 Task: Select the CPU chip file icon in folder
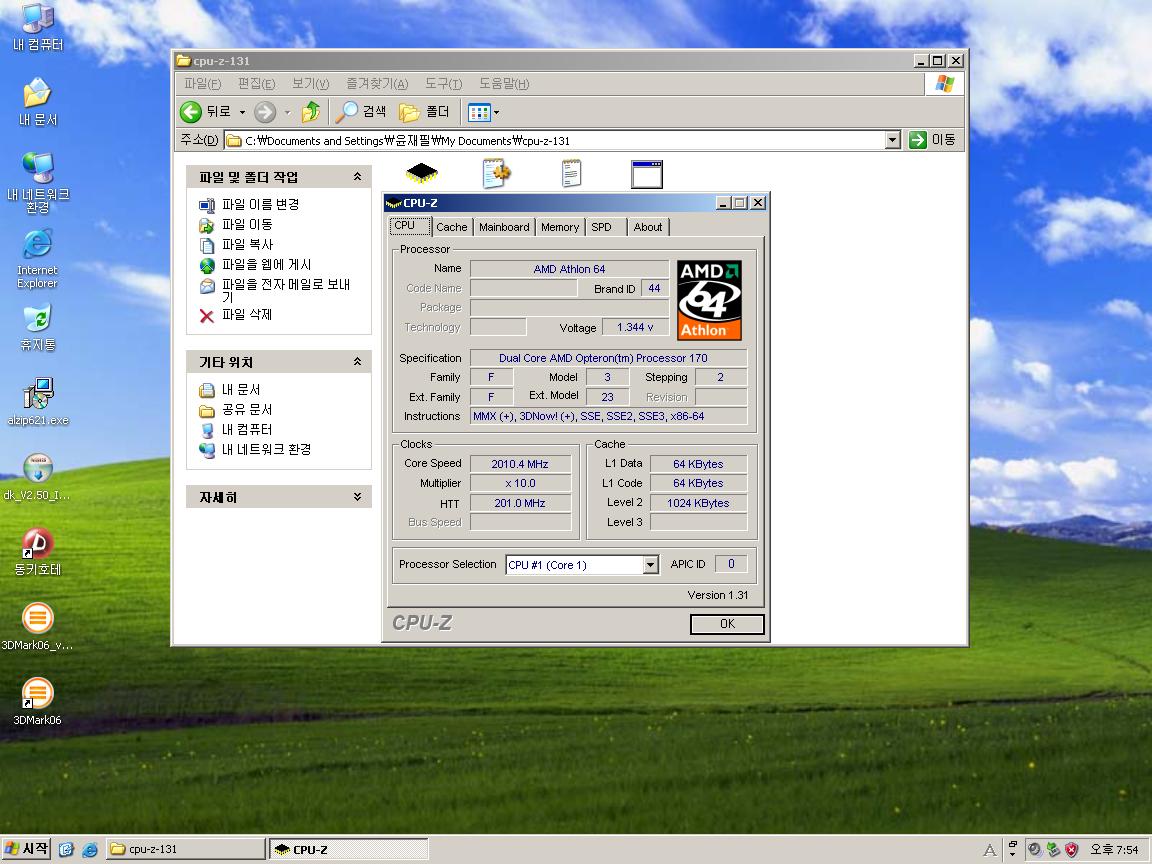click(422, 173)
